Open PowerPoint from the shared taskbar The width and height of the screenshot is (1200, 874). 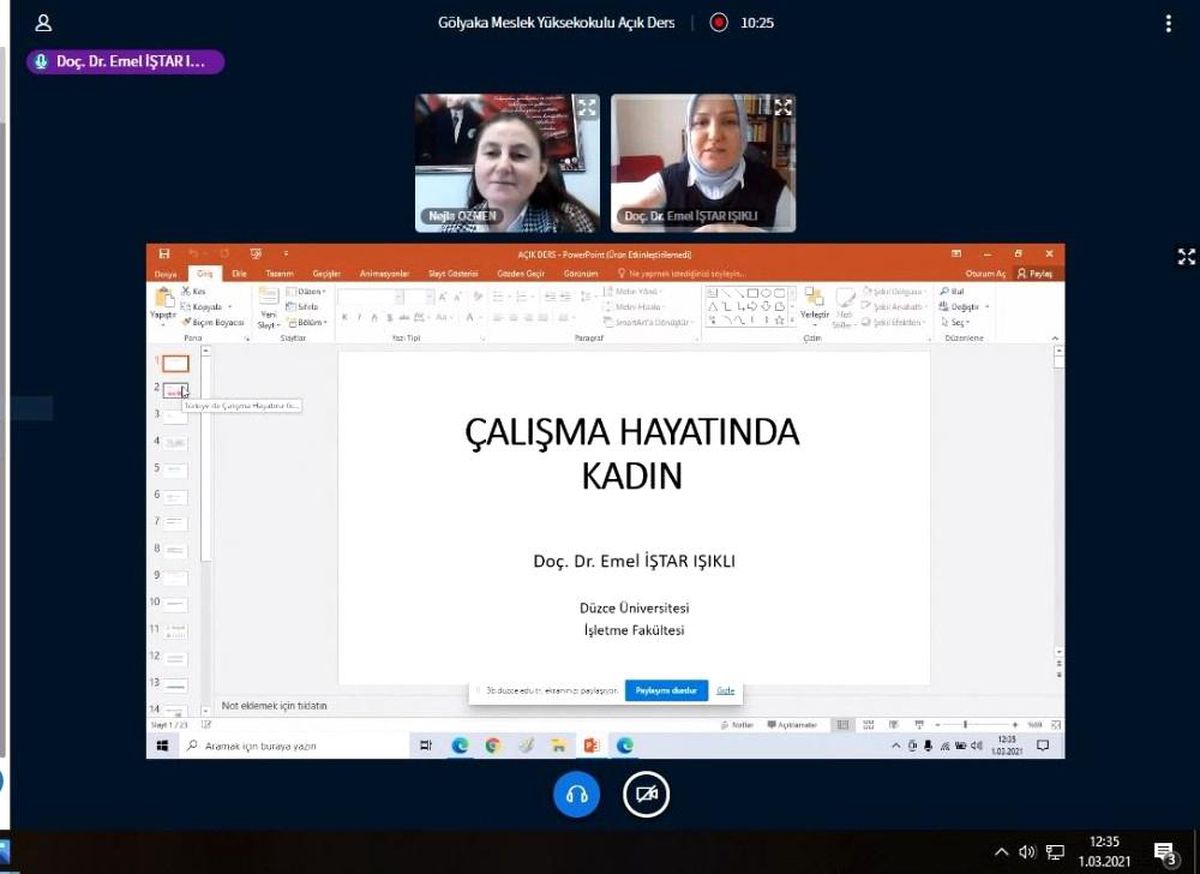tap(591, 745)
